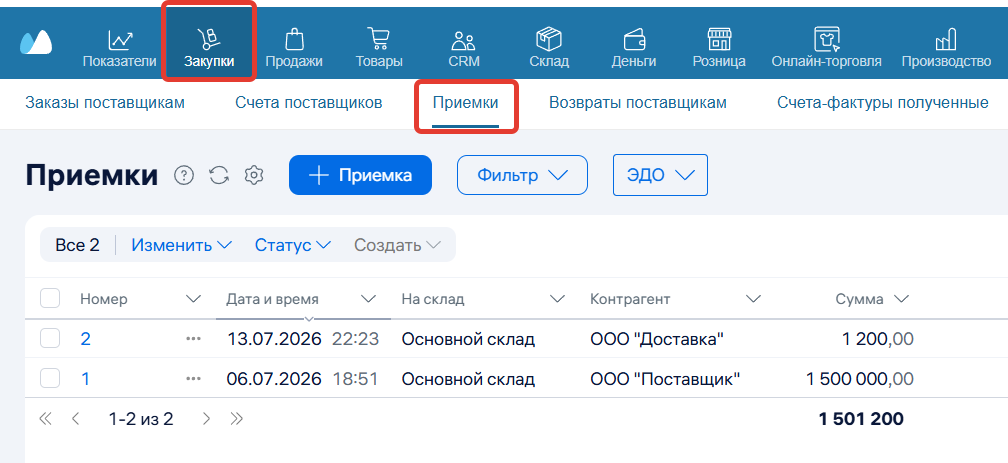Expand the Дата и время column chevron
The image size is (1008, 463).
click(x=368, y=299)
